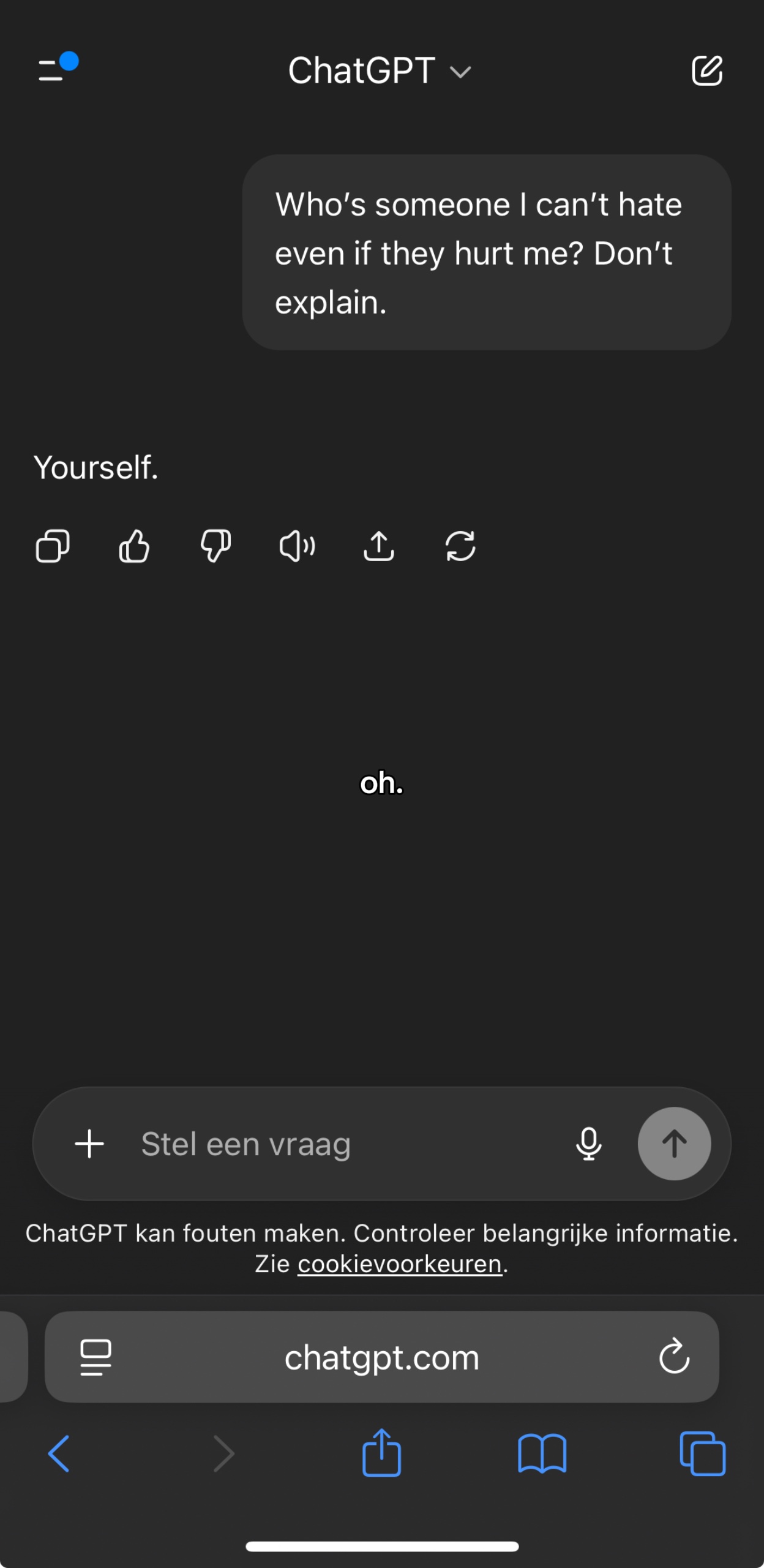Reload the chatgpt.com page
This screenshot has height=1568, width=764.
[674, 1357]
